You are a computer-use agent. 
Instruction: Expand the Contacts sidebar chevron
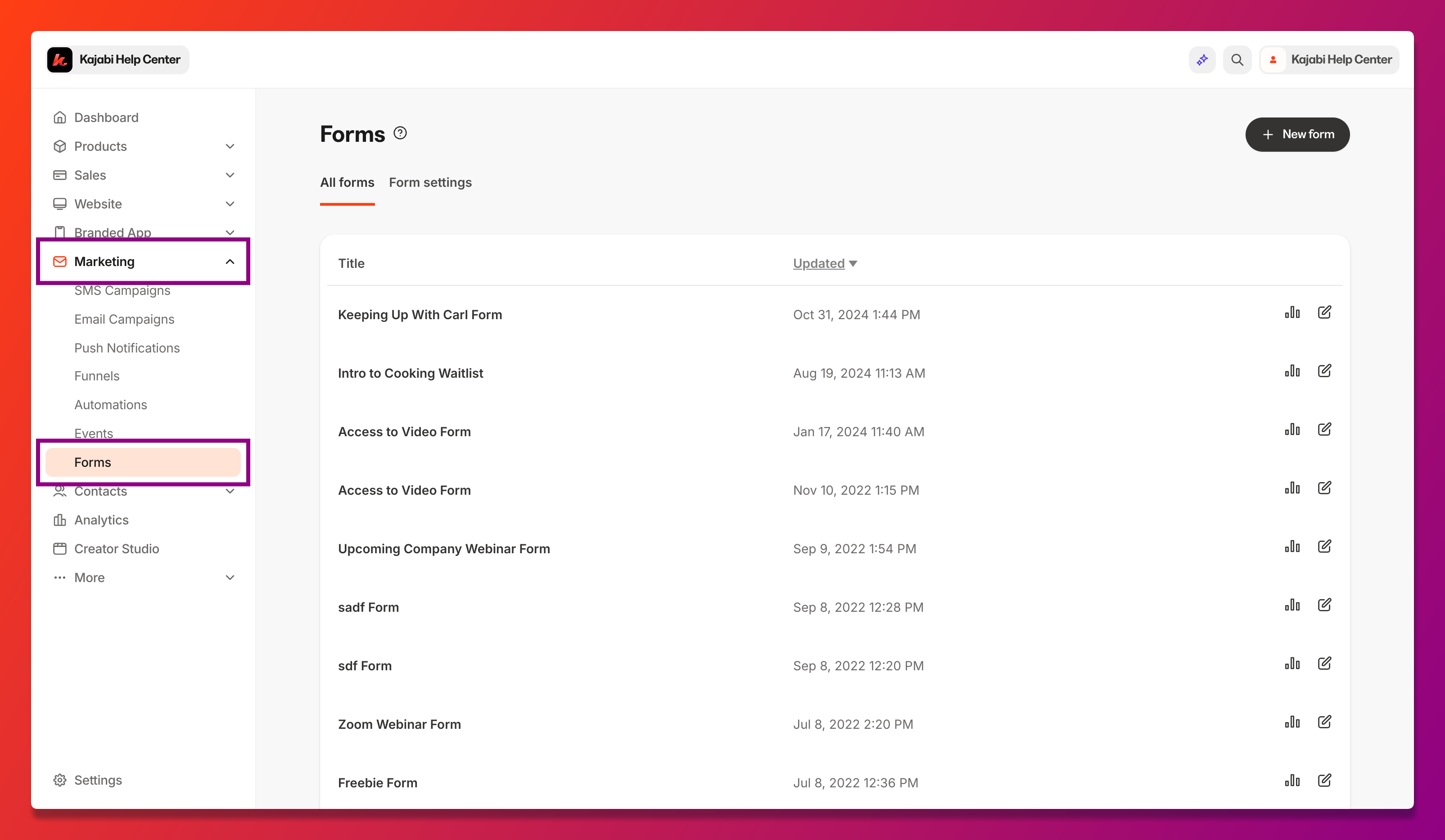230,492
